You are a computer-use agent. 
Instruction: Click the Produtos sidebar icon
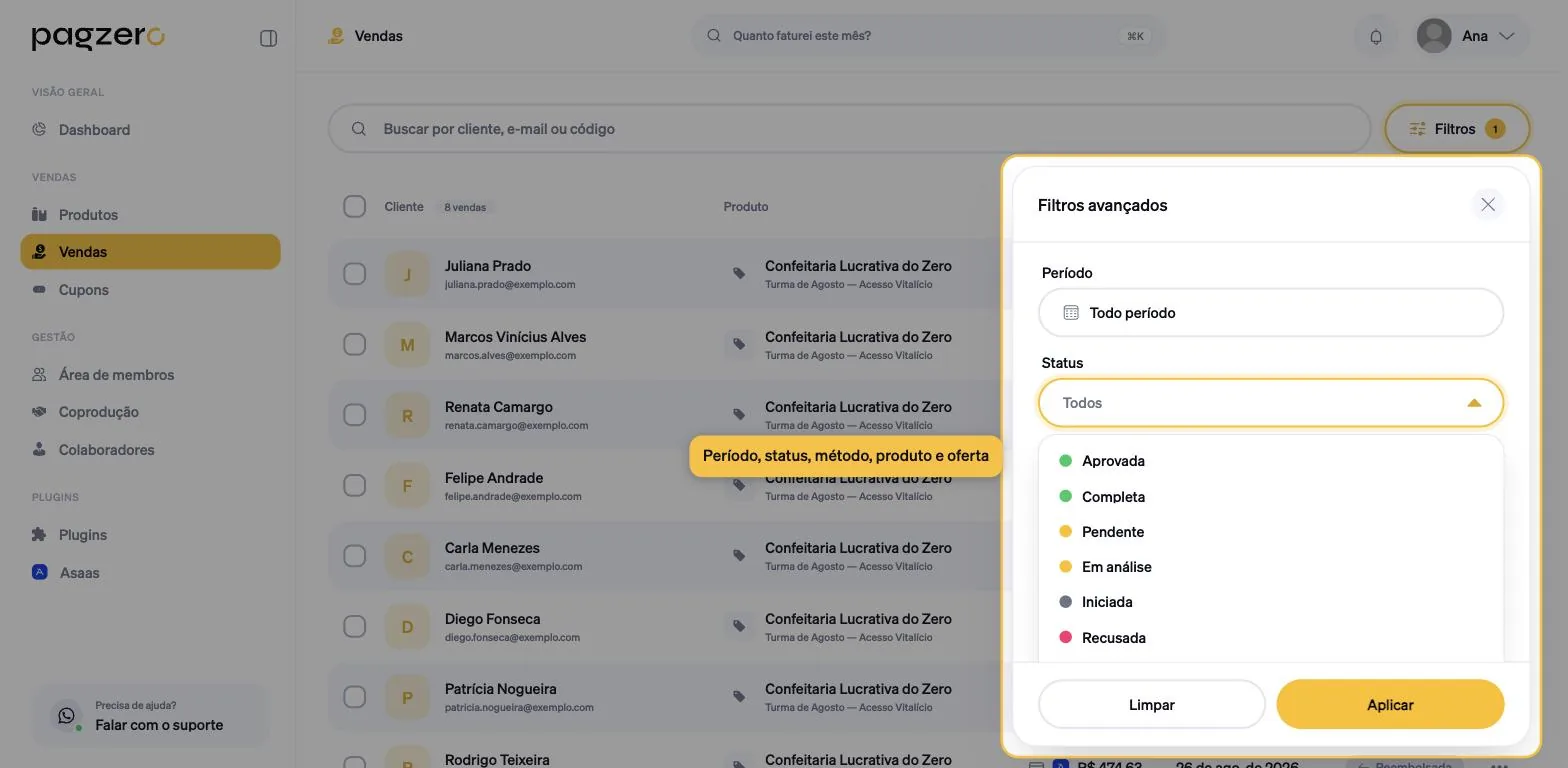pyautogui.click(x=39, y=214)
